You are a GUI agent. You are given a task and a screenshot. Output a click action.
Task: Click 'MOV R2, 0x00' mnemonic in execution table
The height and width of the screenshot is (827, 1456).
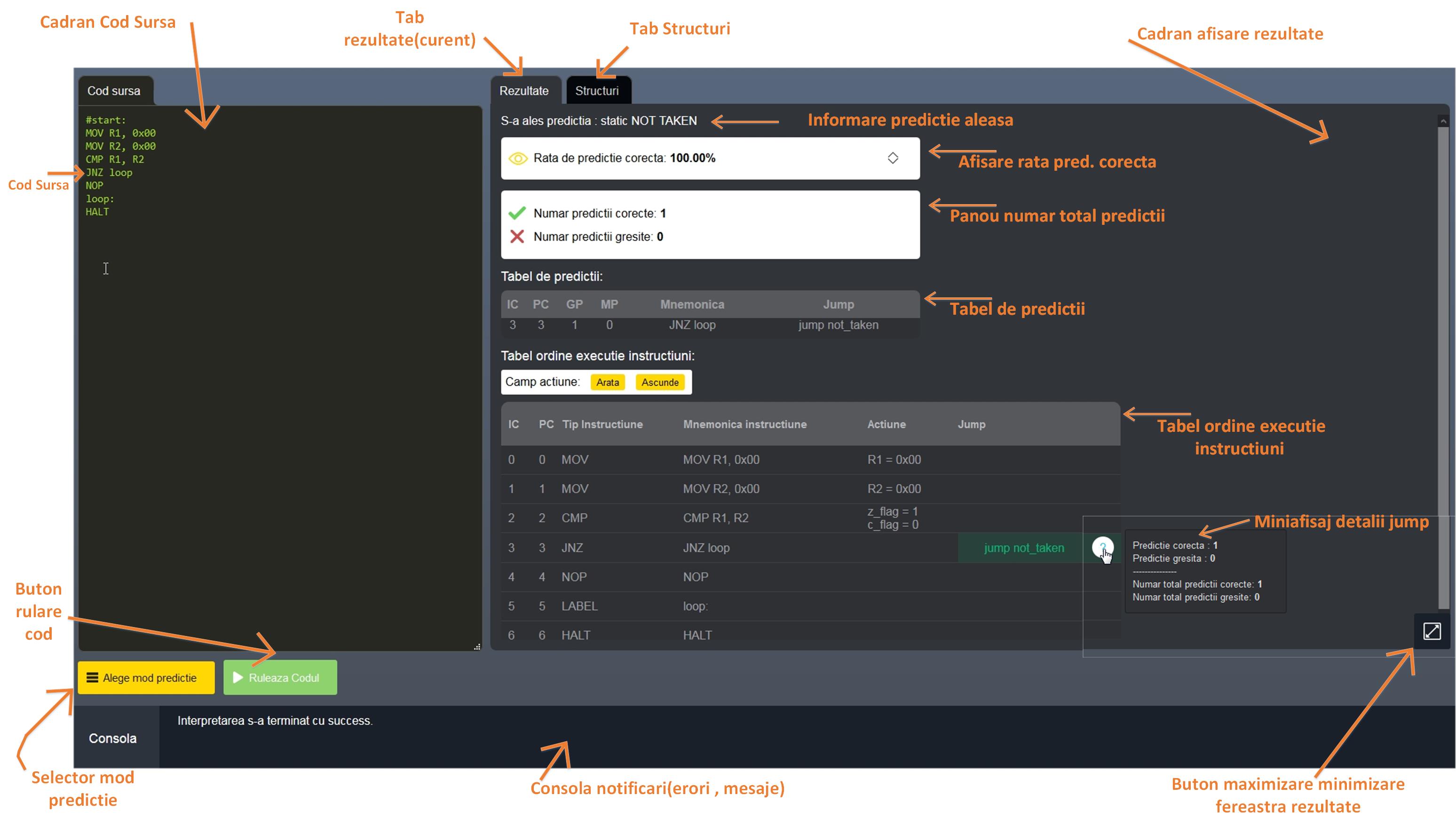click(x=720, y=488)
